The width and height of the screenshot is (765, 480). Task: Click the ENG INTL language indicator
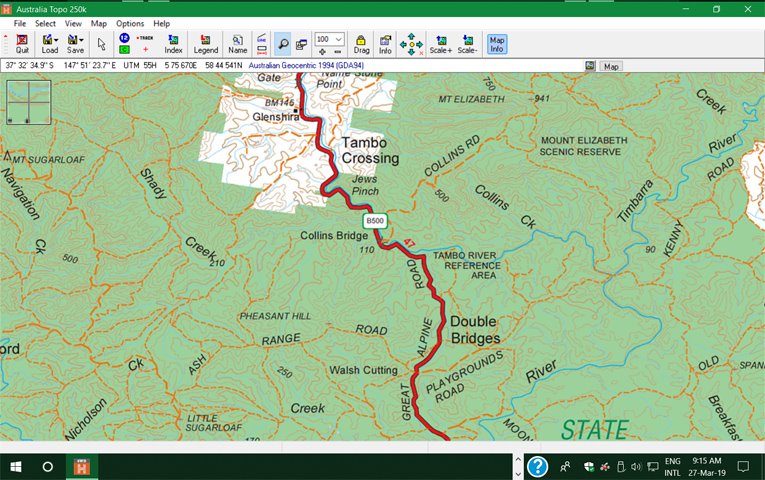click(x=672, y=467)
